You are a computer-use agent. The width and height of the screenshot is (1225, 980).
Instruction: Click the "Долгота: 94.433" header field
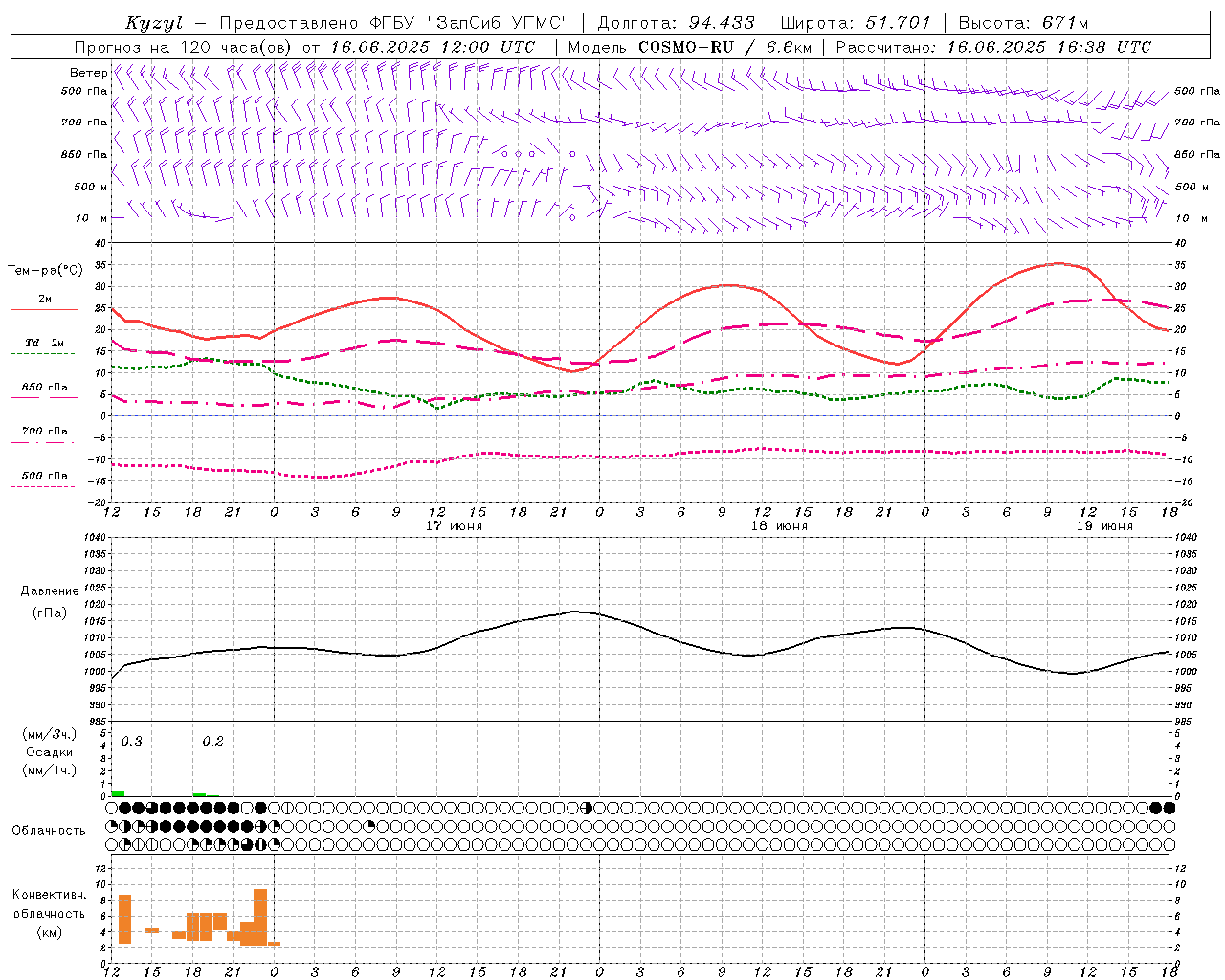[x=677, y=23]
